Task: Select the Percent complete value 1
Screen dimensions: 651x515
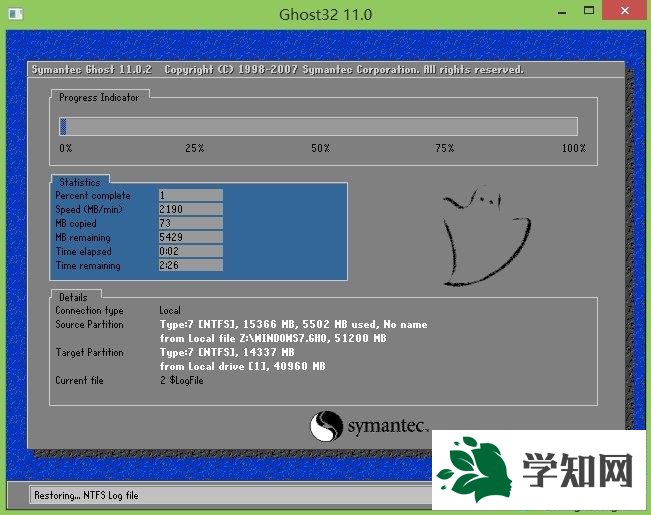Action: (x=191, y=195)
